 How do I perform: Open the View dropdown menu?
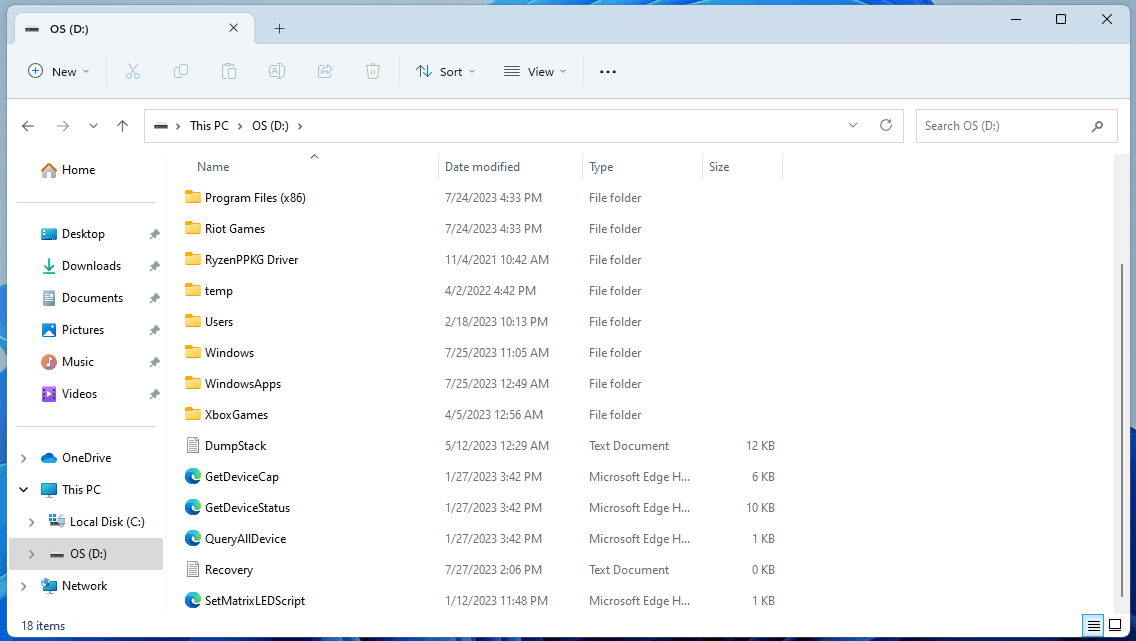(535, 72)
